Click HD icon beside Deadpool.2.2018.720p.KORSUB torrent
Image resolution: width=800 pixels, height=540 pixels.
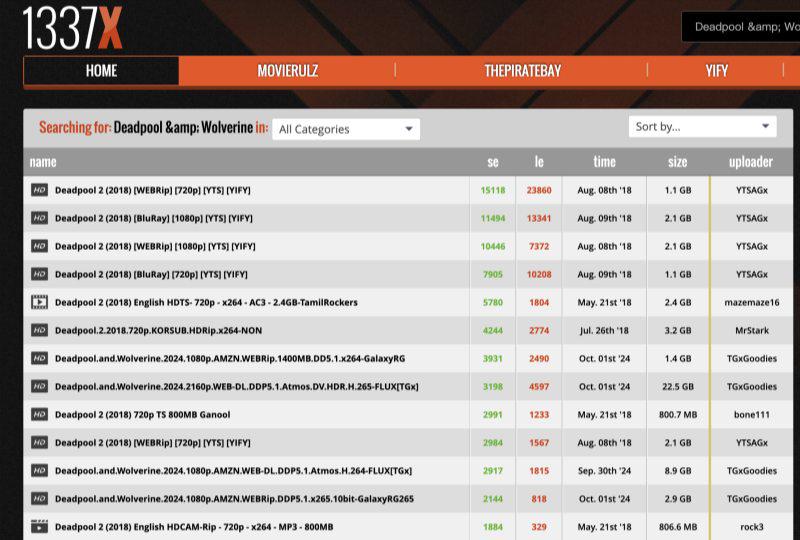point(39,330)
